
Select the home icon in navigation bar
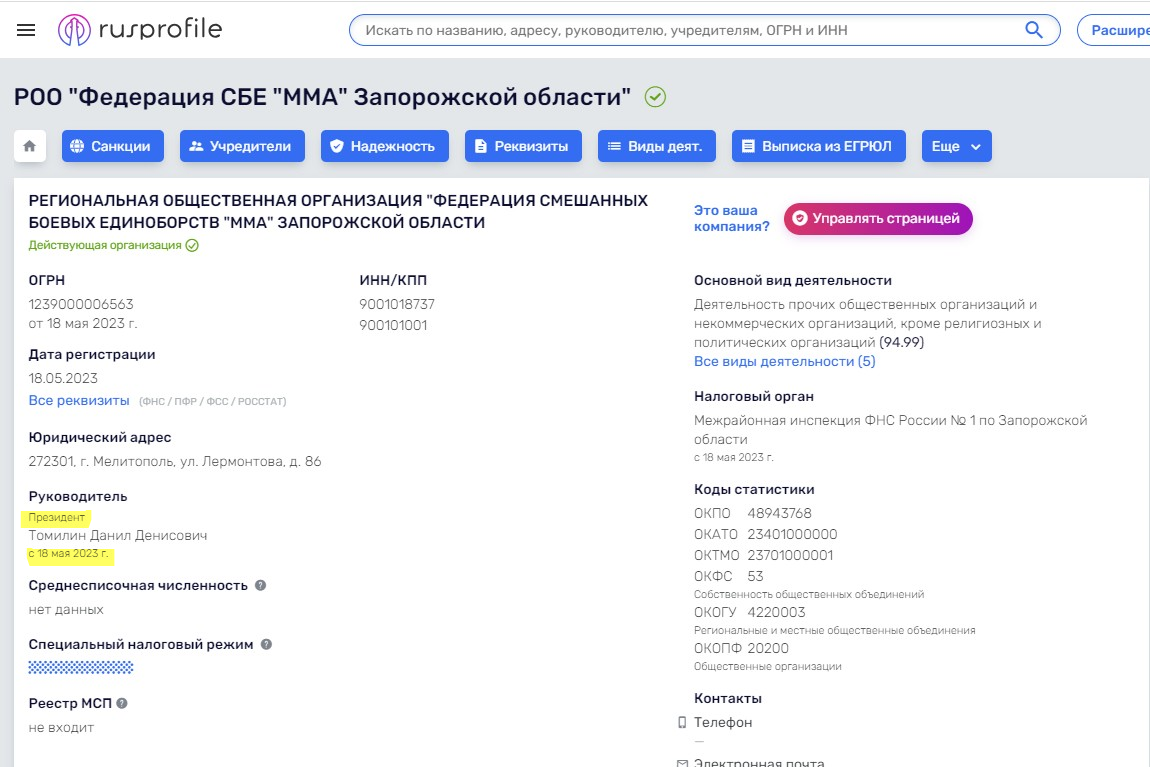coord(31,145)
